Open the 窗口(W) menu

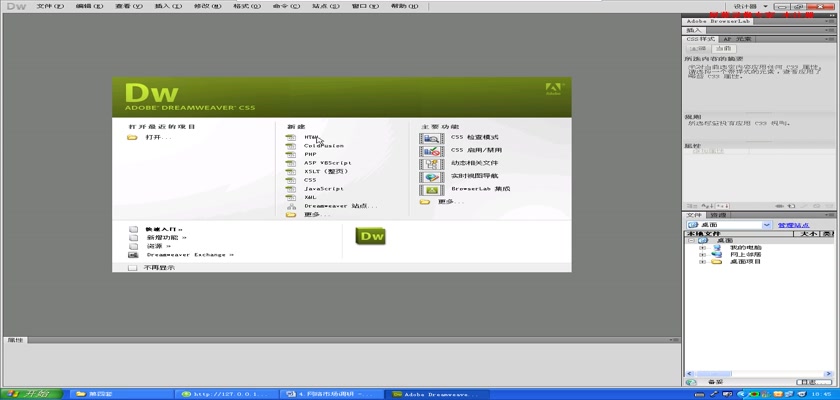coord(365,6)
